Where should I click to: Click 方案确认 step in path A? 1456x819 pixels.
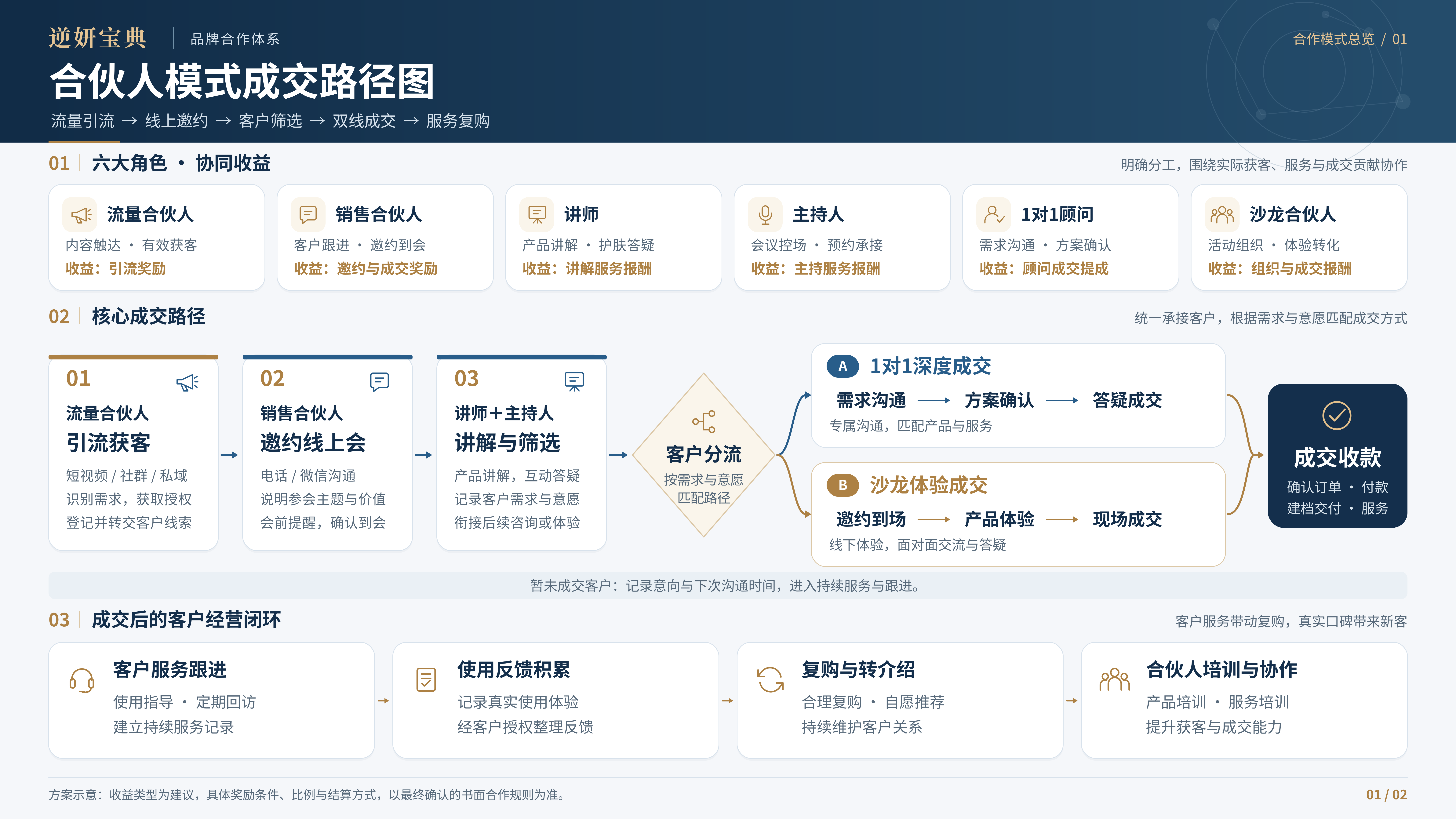point(999,400)
